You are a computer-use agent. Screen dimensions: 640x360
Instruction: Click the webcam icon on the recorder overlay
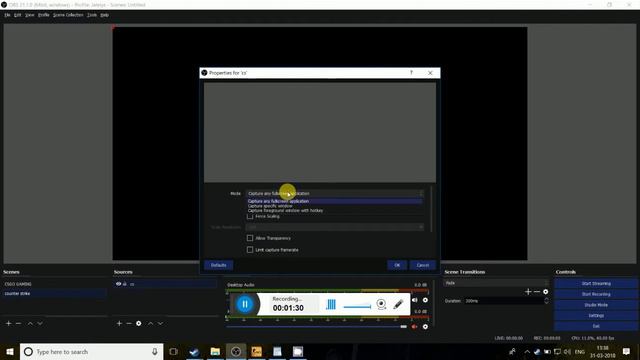(381, 304)
